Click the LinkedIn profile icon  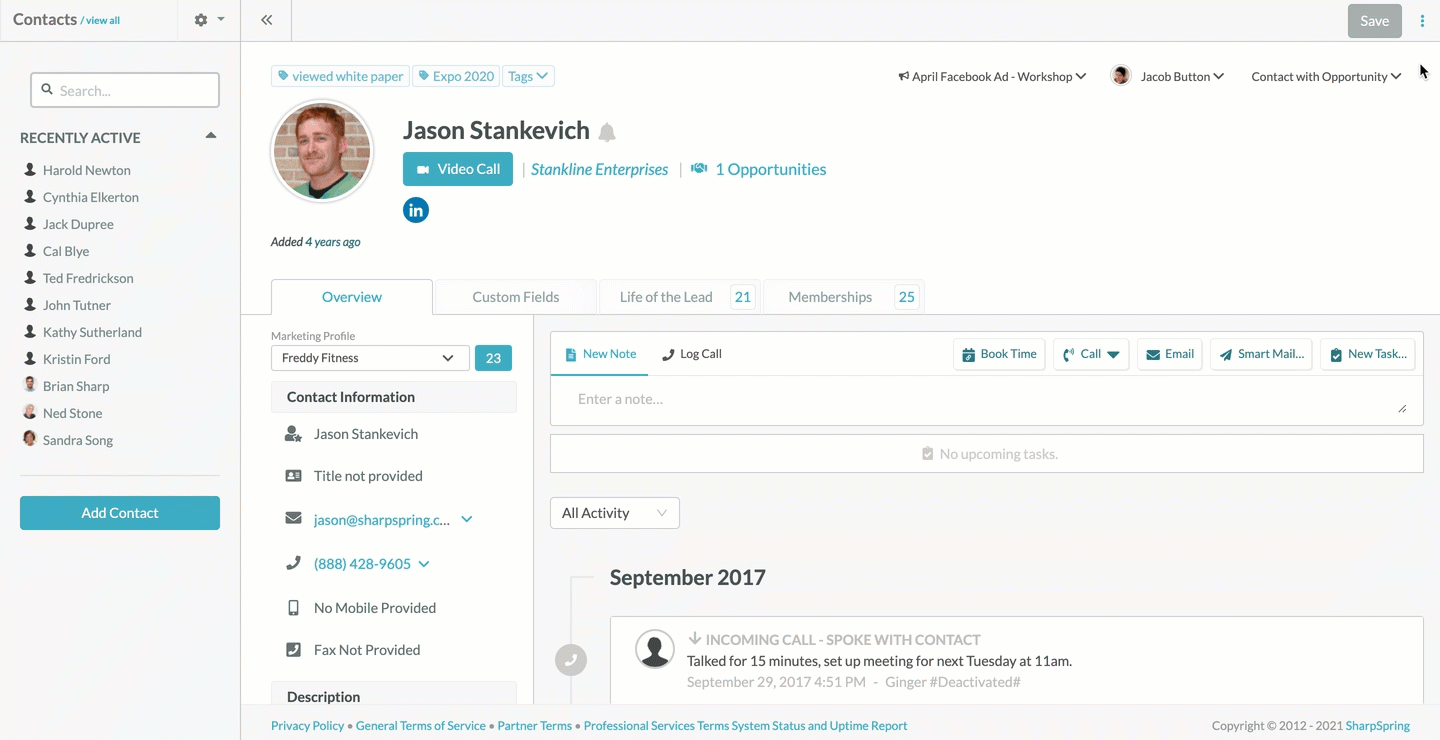pos(416,210)
